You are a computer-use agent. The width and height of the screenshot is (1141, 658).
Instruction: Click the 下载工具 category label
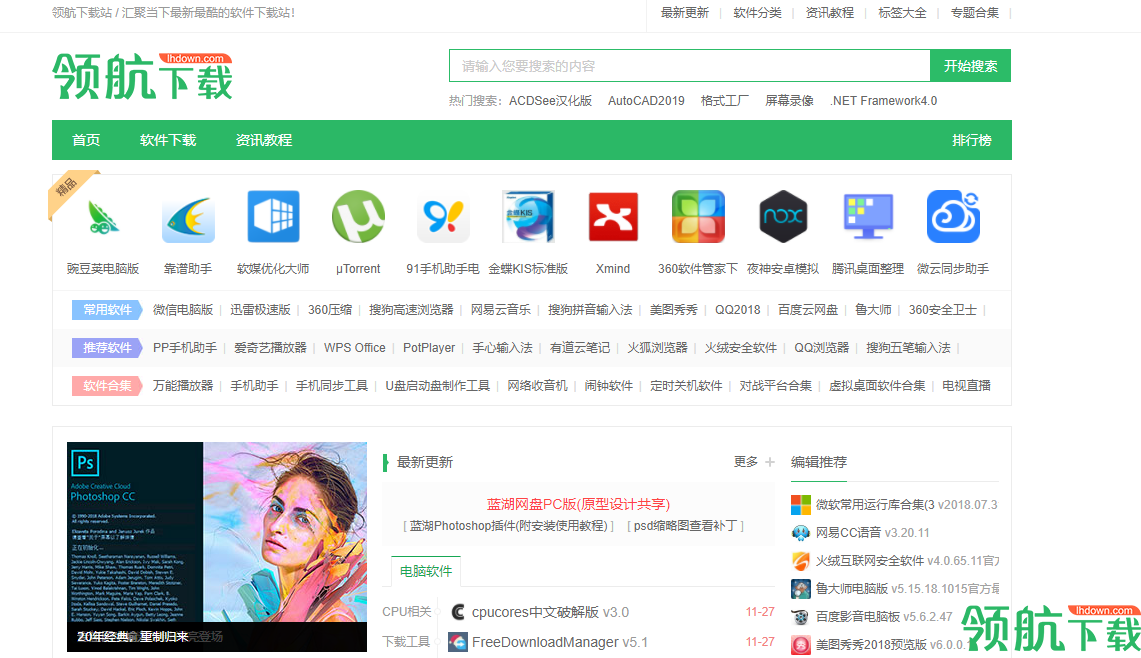pyautogui.click(x=407, y=642)
